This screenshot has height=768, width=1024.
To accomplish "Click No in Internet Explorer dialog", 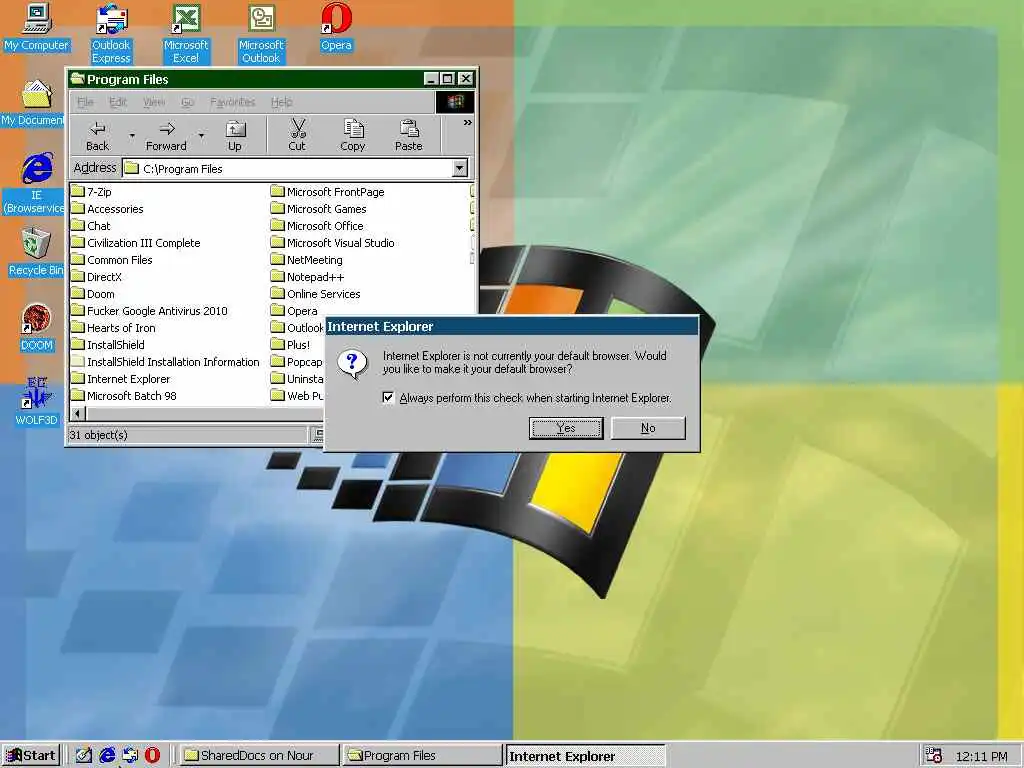I will click(648, 428).
